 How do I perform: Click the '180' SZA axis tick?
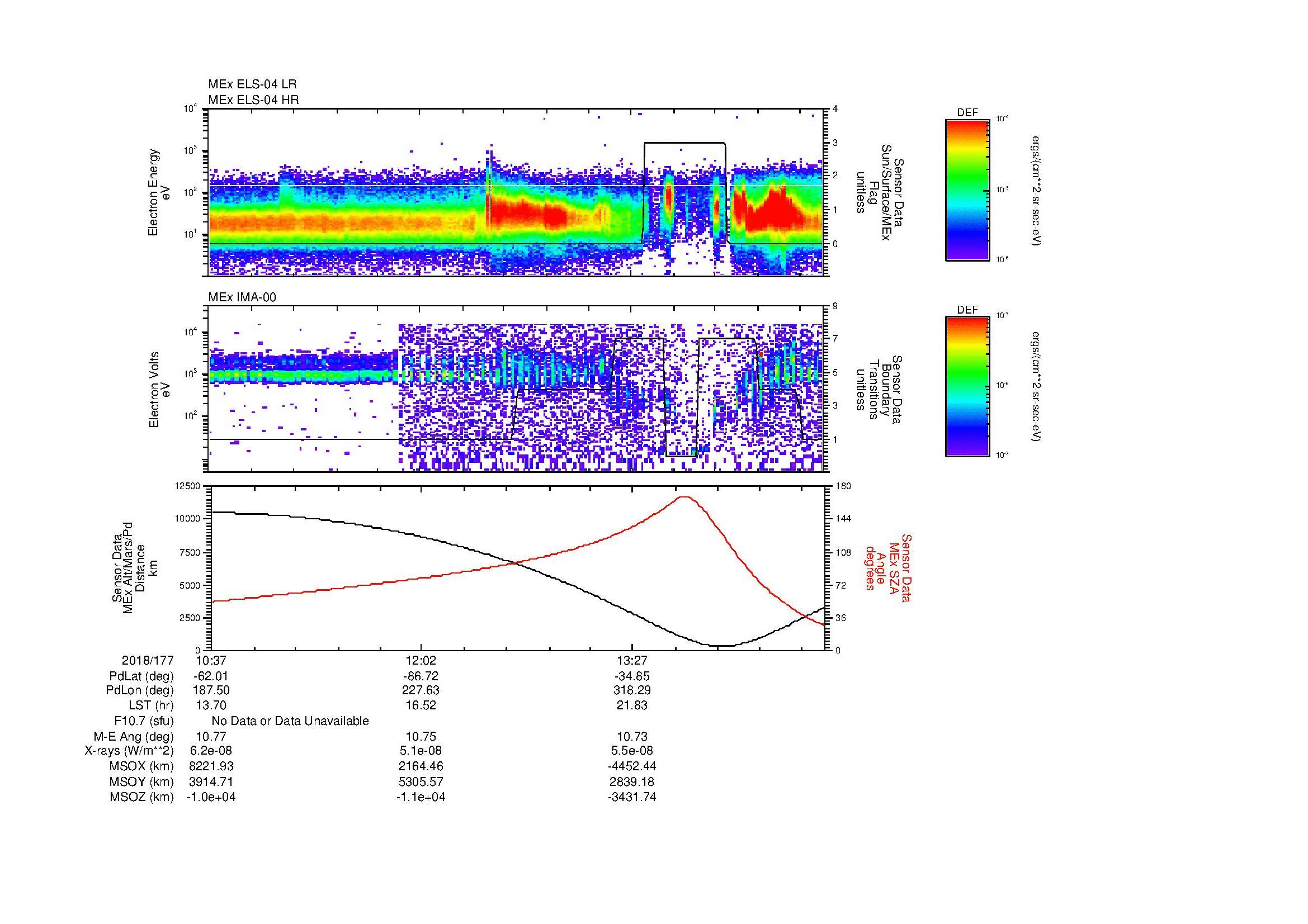[x=843, y=486]
